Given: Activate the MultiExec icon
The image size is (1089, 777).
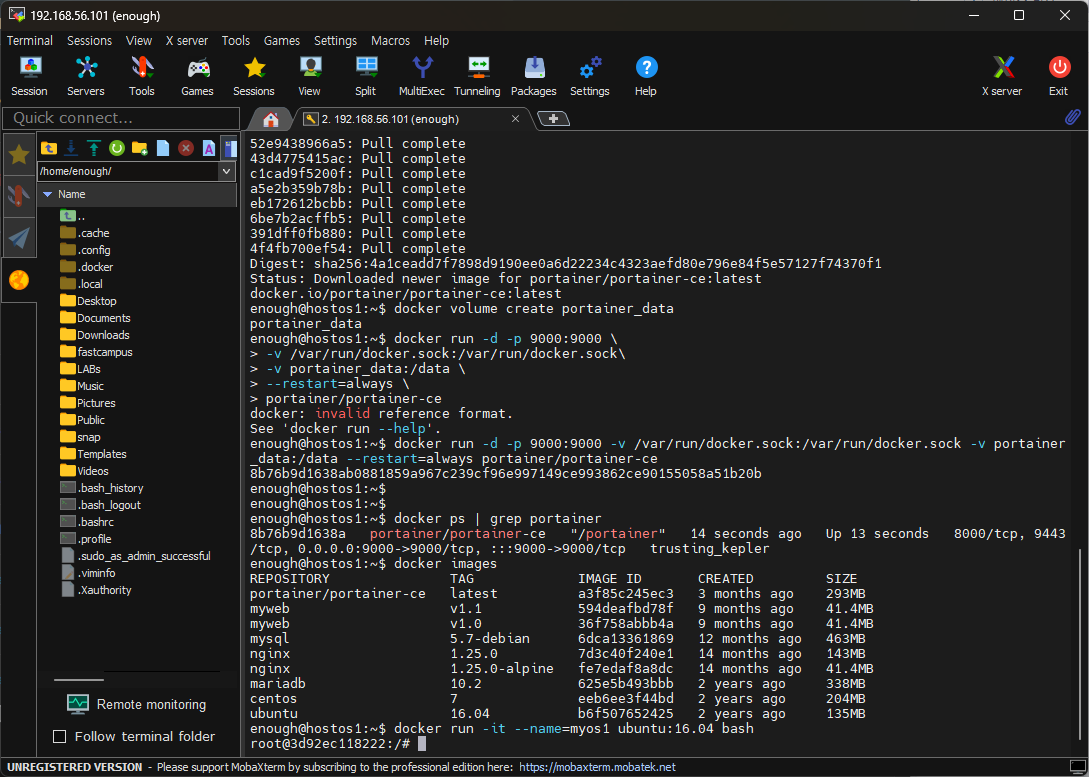Looking at the screenshot, I should point(422,76).
